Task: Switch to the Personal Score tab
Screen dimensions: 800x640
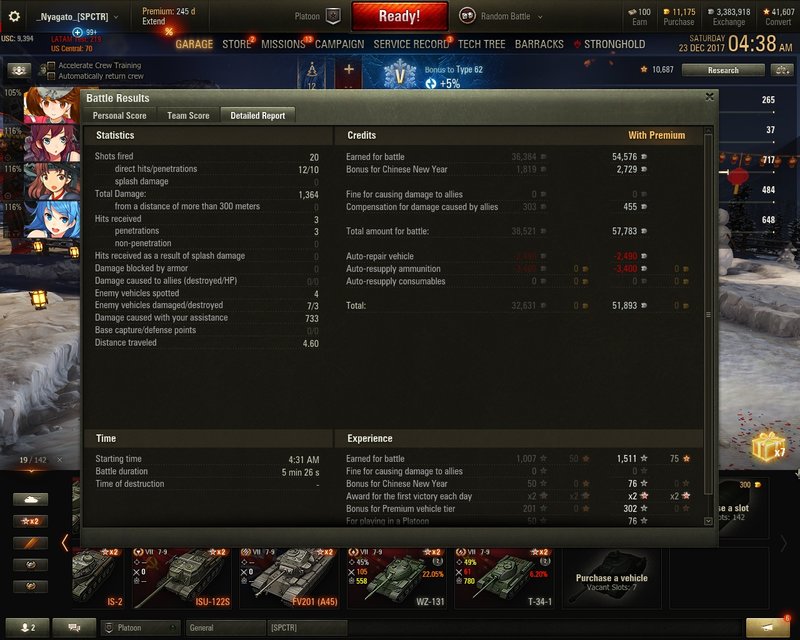Action: (120, 116)
